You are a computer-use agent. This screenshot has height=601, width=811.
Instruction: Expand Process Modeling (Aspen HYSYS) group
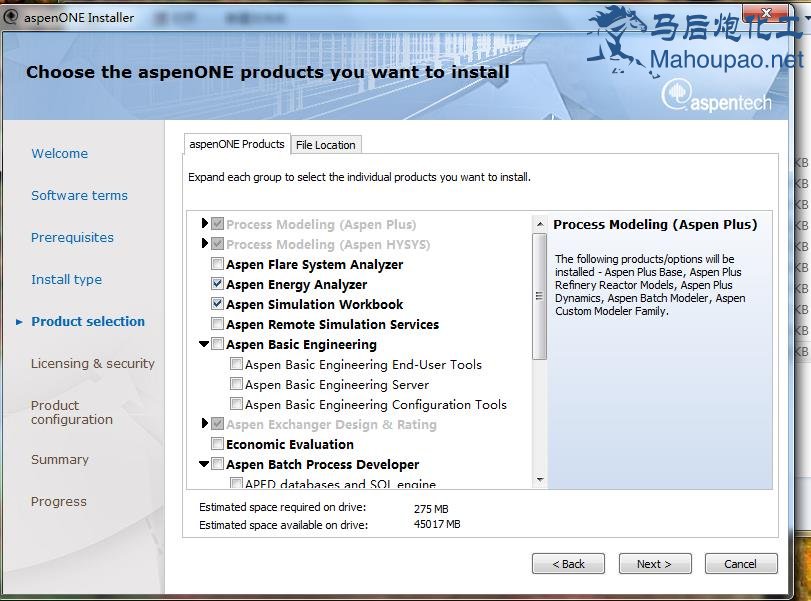204,244
